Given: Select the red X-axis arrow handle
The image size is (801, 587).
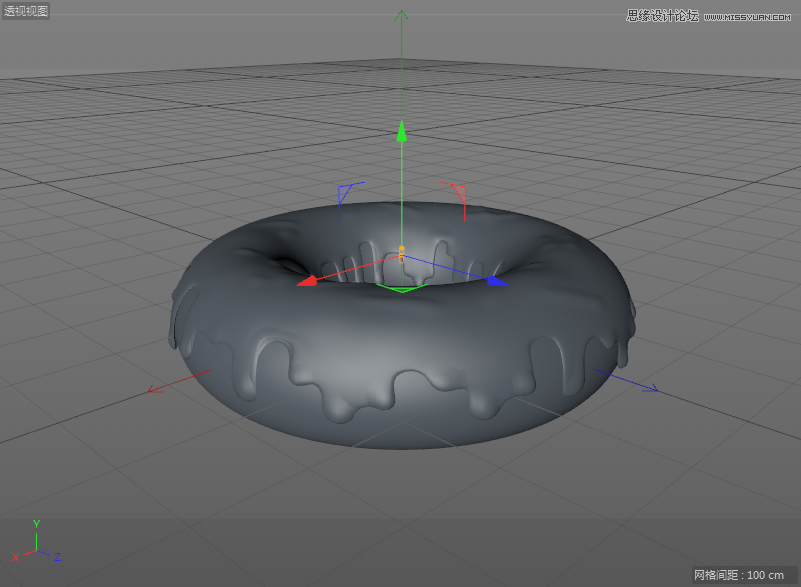Looking at the screenshot, I should (308, 282).
